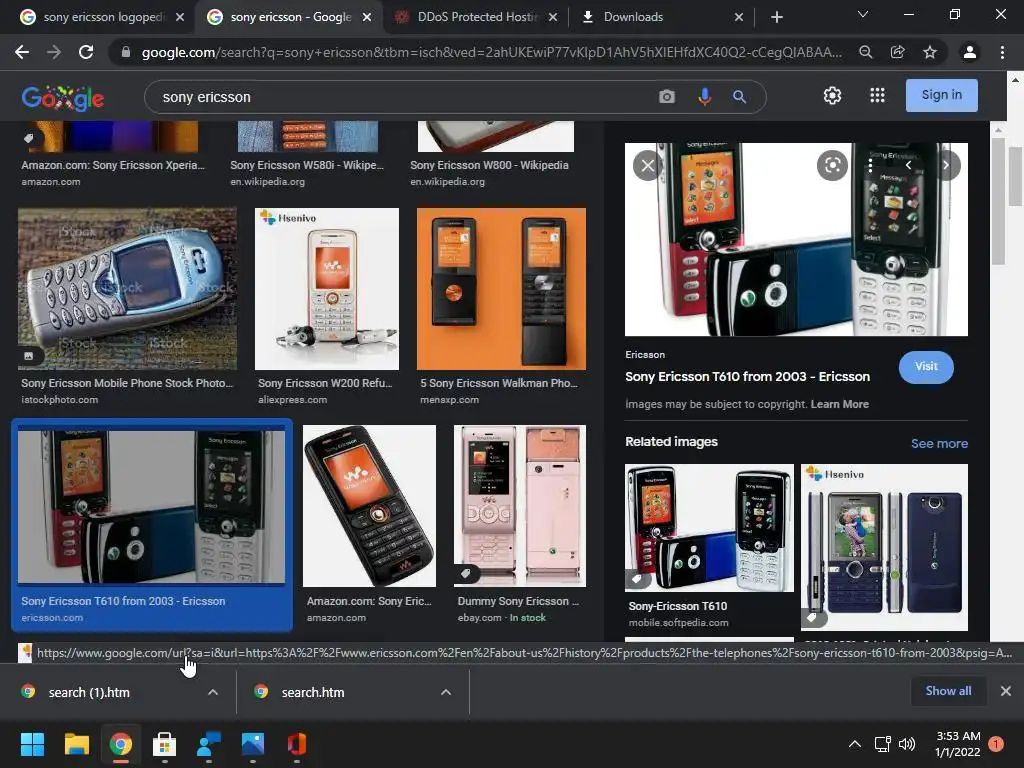
Task: Open Amazon black Walkman phone thumbnail
Action: click(369, 505)
